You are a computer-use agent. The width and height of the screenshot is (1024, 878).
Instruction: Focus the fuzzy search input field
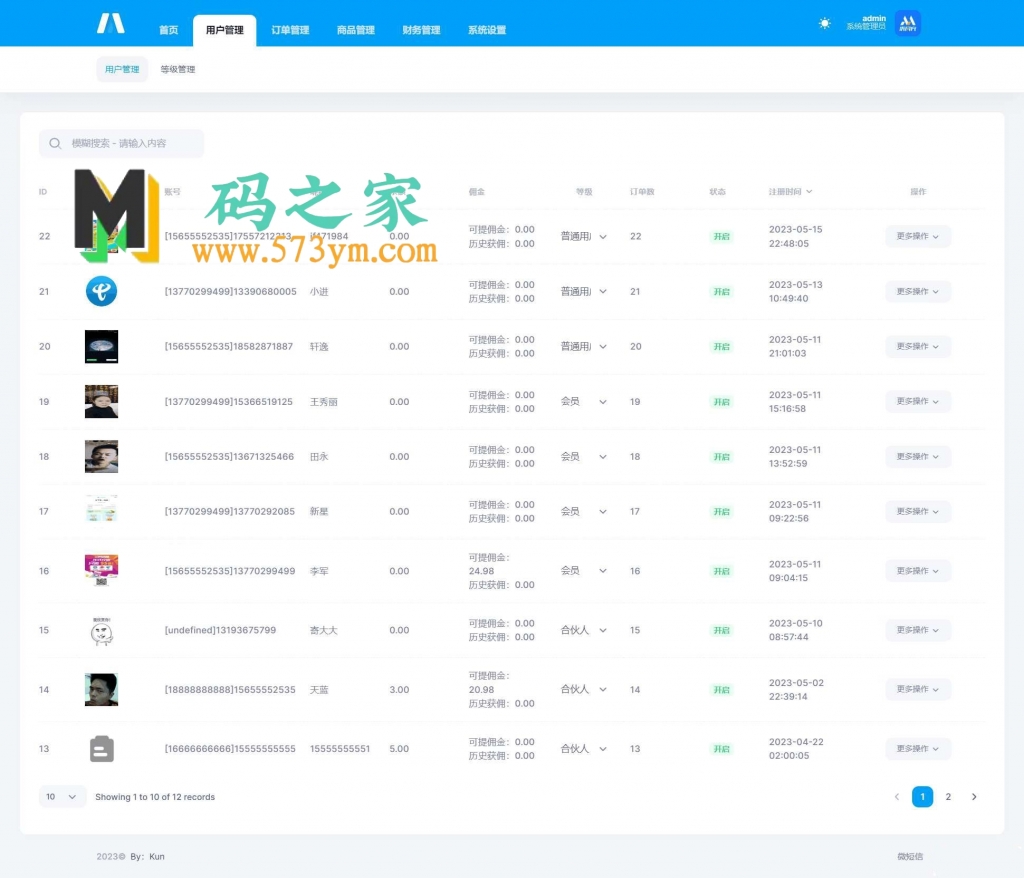[121, 143]
